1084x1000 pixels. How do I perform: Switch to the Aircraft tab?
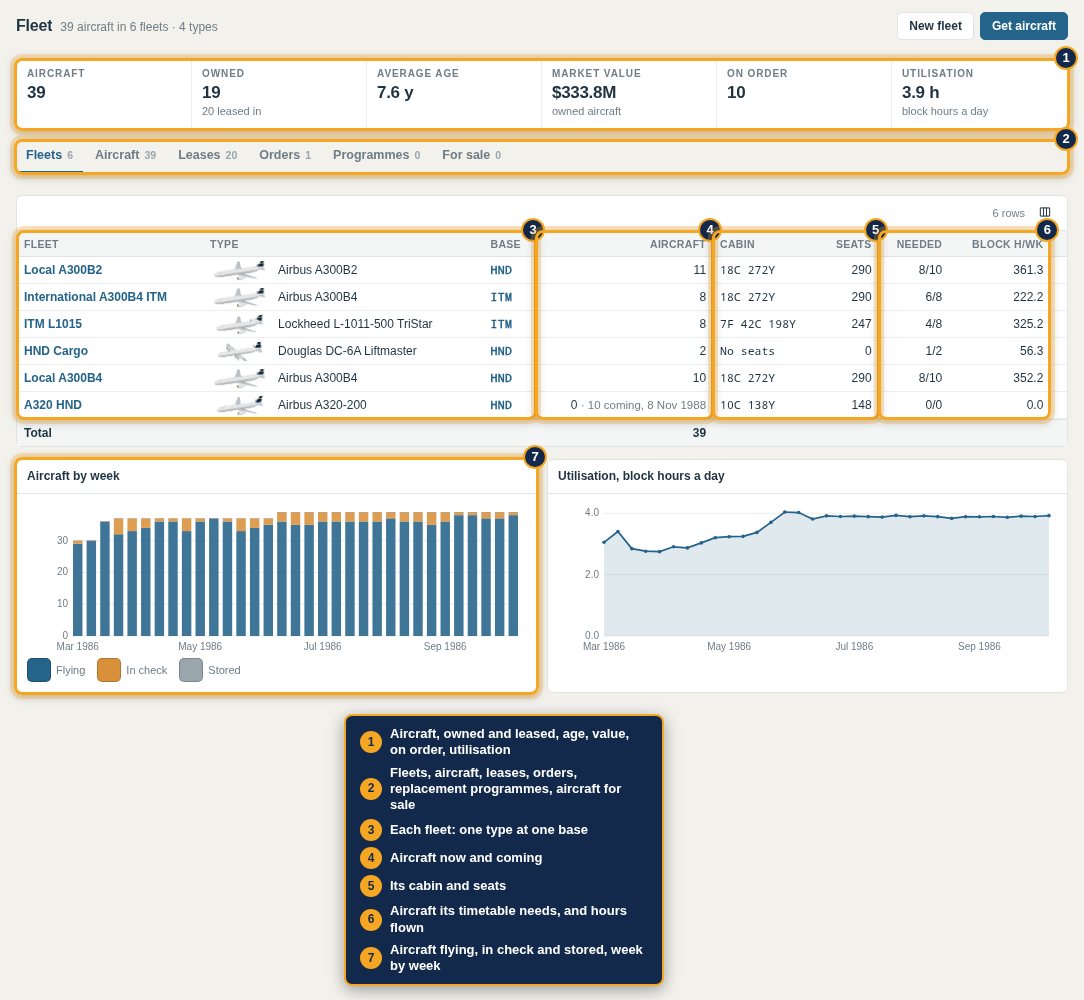(125, 155)
